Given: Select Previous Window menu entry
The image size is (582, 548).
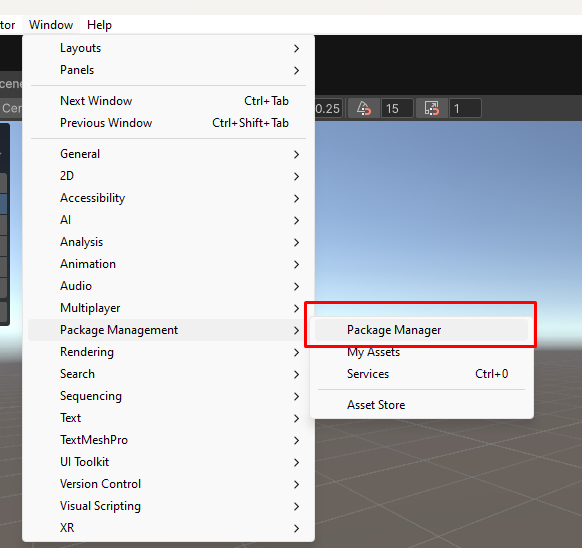Looking at the screenshot, I should (168, 123).
